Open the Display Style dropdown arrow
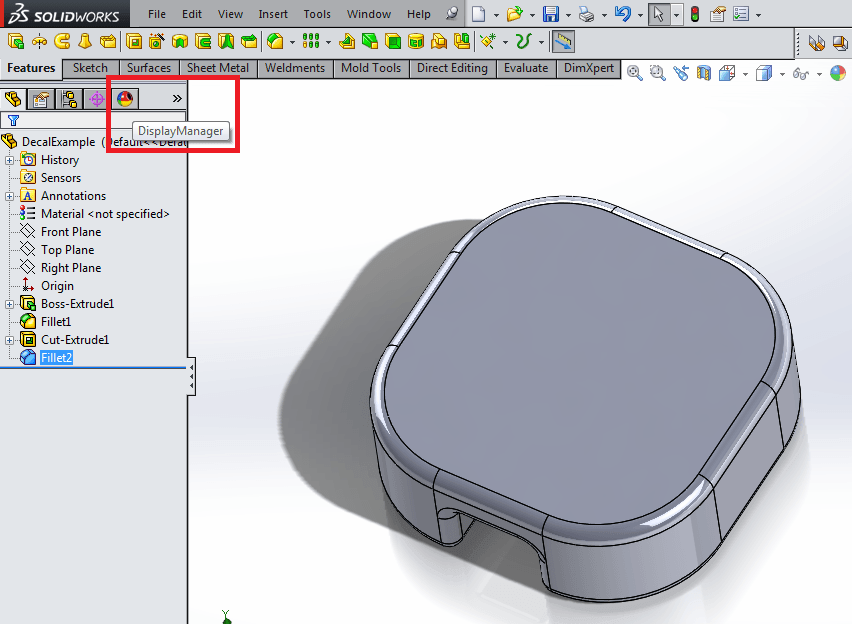 coord(783,72)
